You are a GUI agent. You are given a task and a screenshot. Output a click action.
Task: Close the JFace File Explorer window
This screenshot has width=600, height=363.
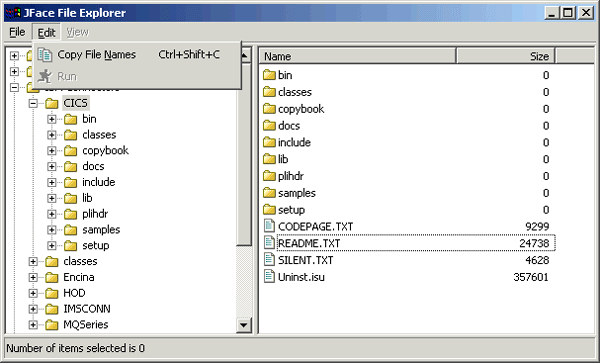tap(586, 13)
